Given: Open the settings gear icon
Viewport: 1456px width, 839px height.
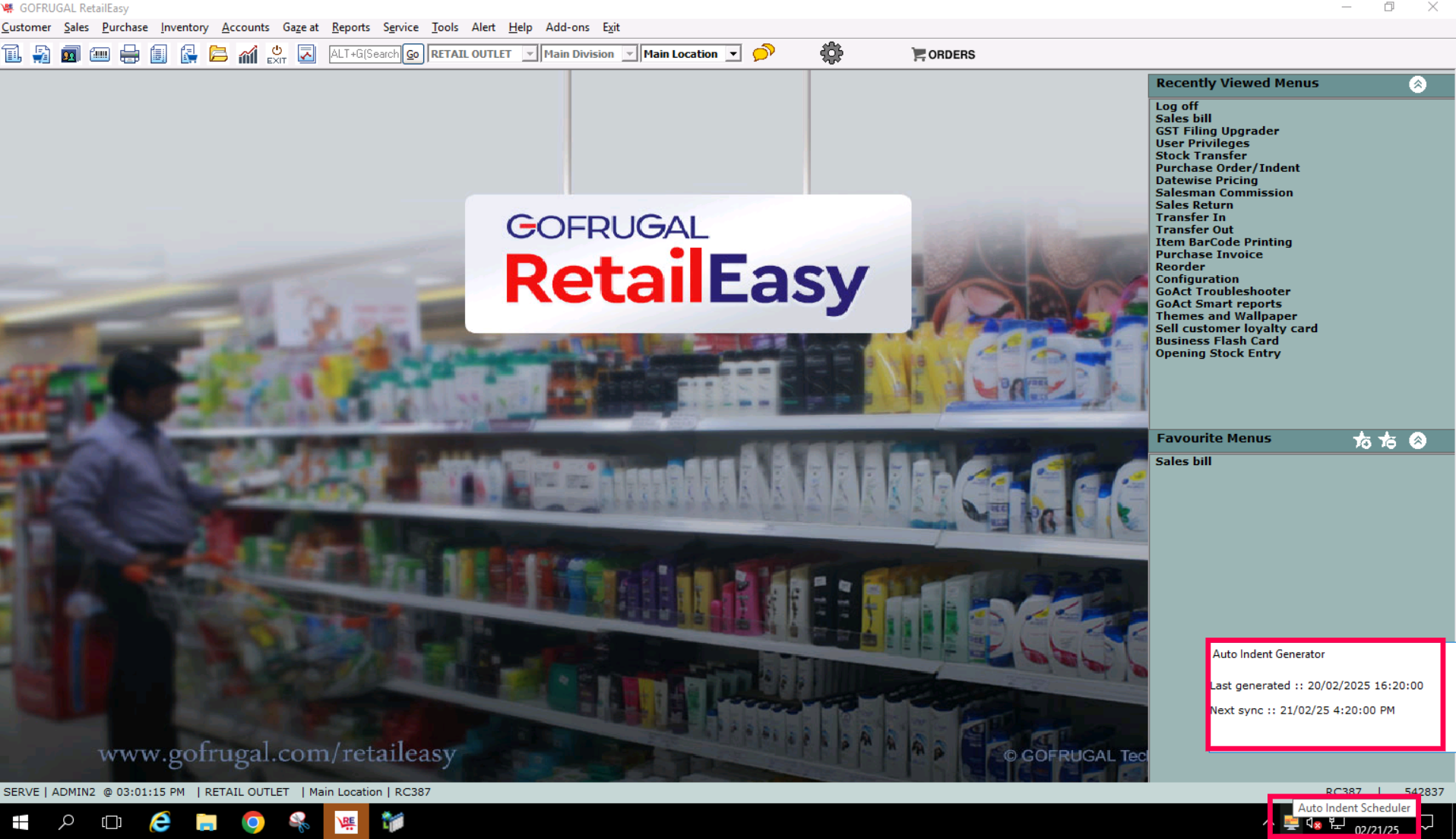Looking at the screenshot, I should [831, 53].
